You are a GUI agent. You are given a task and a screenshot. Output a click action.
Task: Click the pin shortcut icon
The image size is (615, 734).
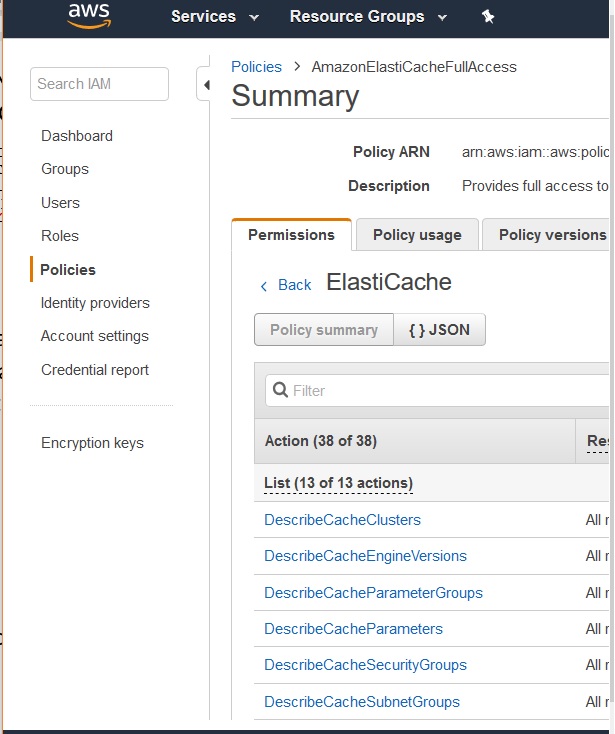pyautogui.click(x=488, y=17)
